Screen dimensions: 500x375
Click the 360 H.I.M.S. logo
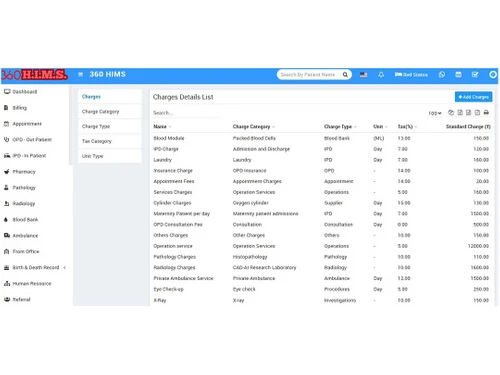click(35, 75)
